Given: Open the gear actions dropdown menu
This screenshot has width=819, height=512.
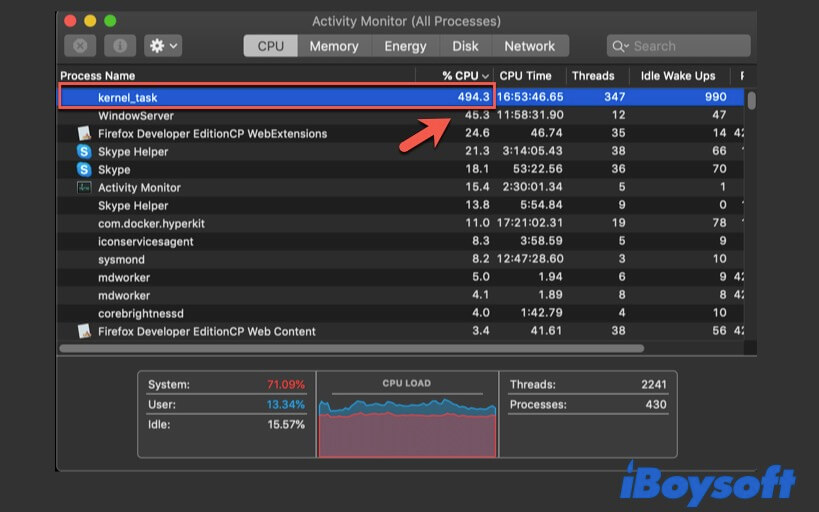Looking at the screenshot, I should pyautogui.click(x=163, y=46).
